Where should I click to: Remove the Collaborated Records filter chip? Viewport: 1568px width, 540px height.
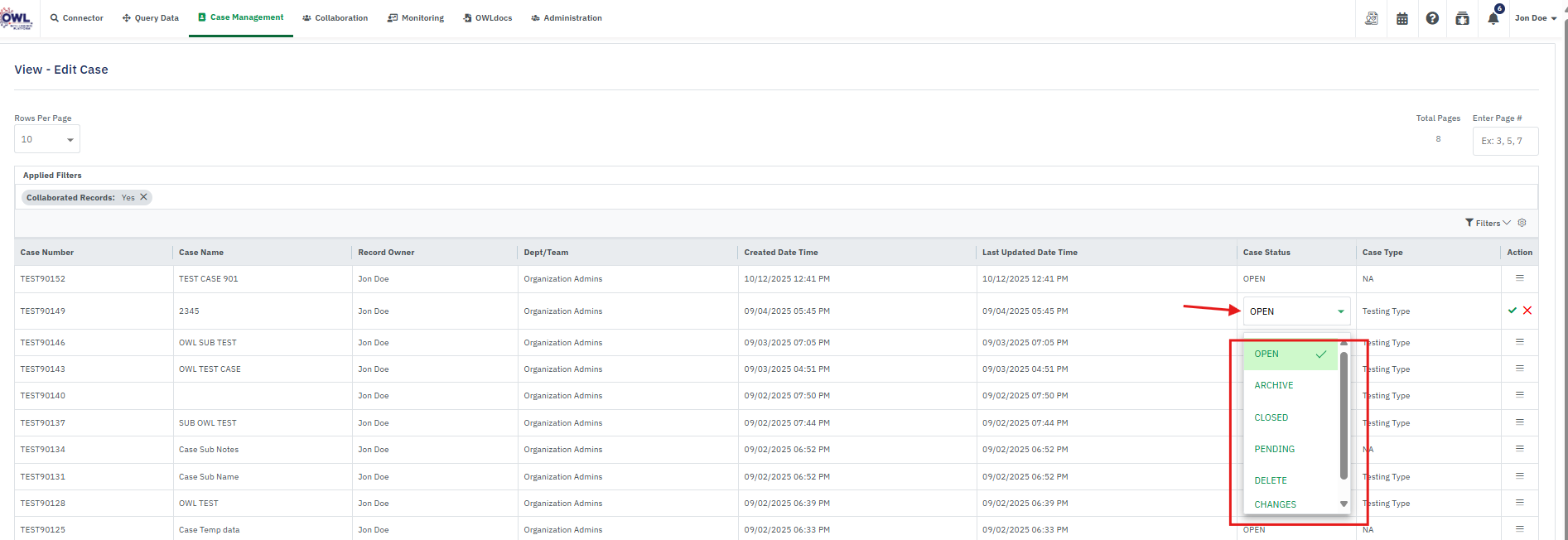click(x=143, y=197)
